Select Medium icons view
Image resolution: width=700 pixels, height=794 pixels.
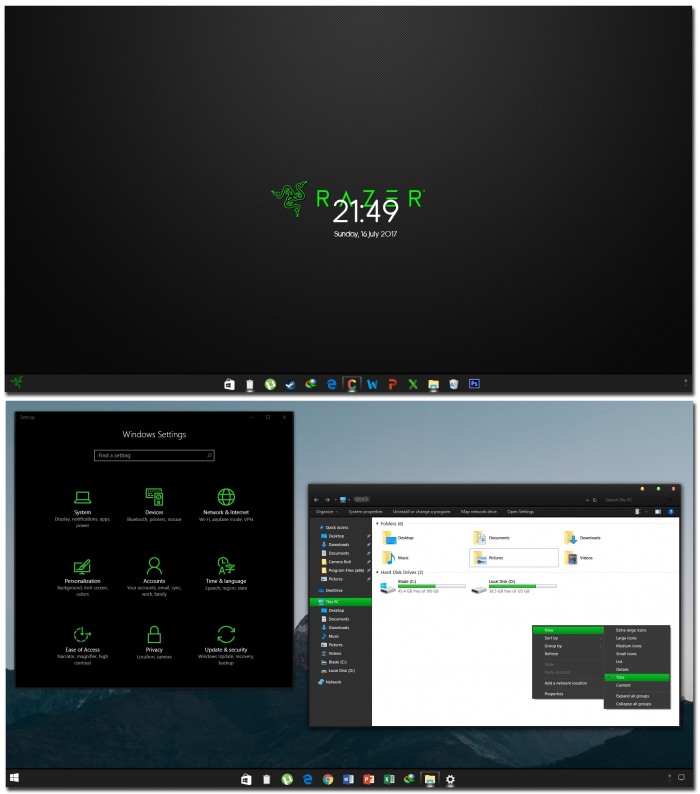click(637, 646)
